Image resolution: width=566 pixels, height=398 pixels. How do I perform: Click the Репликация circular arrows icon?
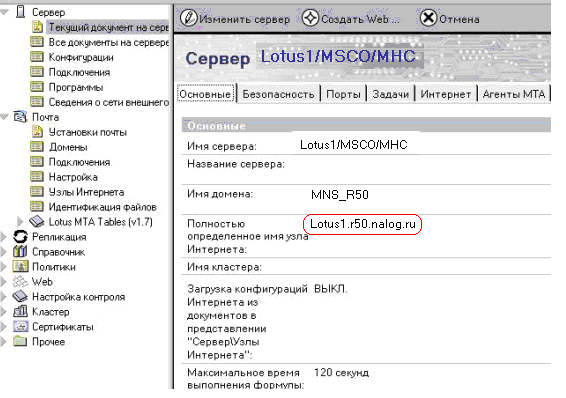tap(20, 237)
